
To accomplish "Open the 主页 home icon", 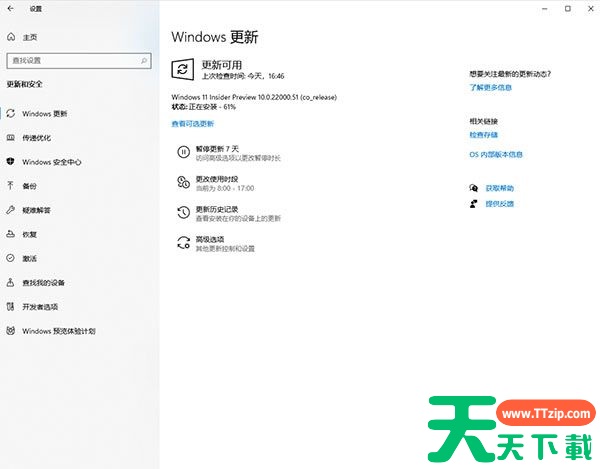I will [x=11, y=37].
